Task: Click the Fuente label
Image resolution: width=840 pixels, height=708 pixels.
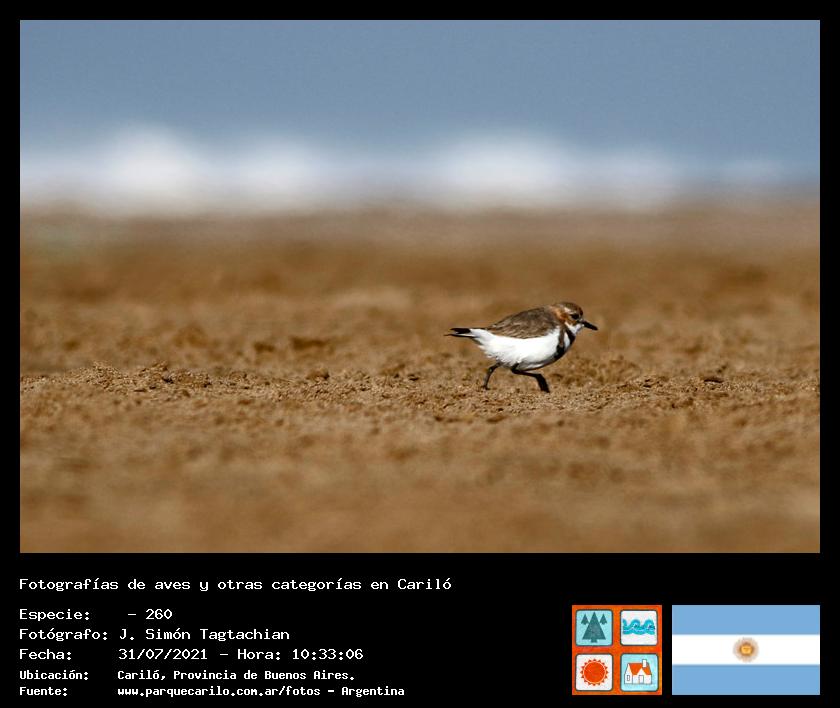Action: tap(43, 691)
